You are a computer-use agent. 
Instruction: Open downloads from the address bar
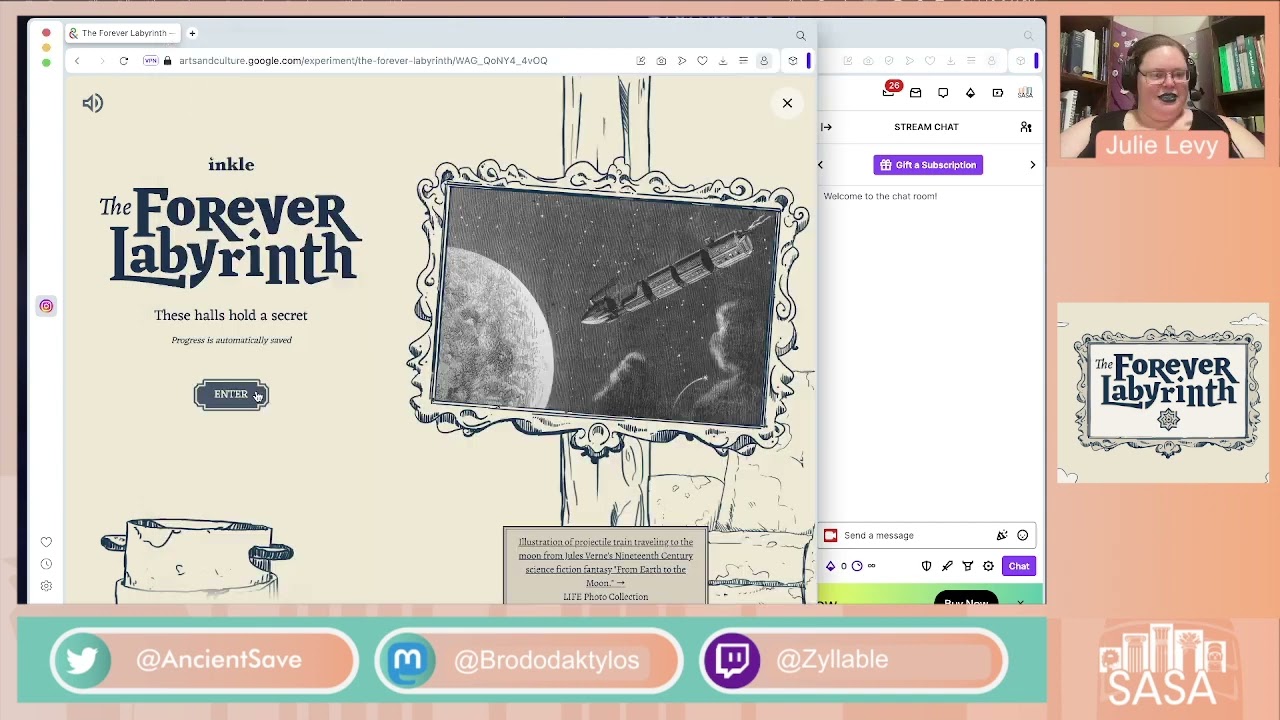pyautogui.click(x=723, y=61)
